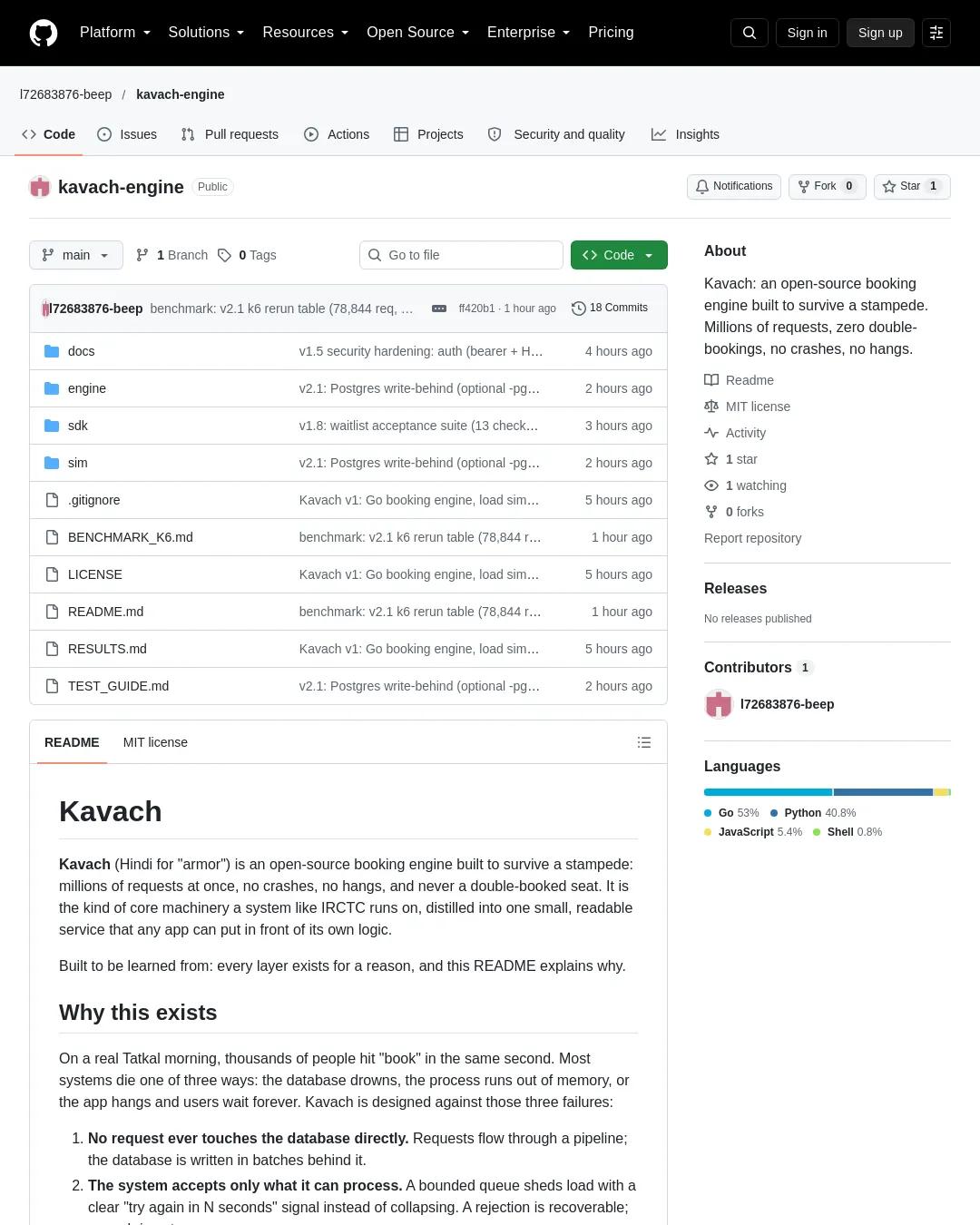The image size is (980, 1225).
Task: Open the README.md file
Action: coord(105,612)
